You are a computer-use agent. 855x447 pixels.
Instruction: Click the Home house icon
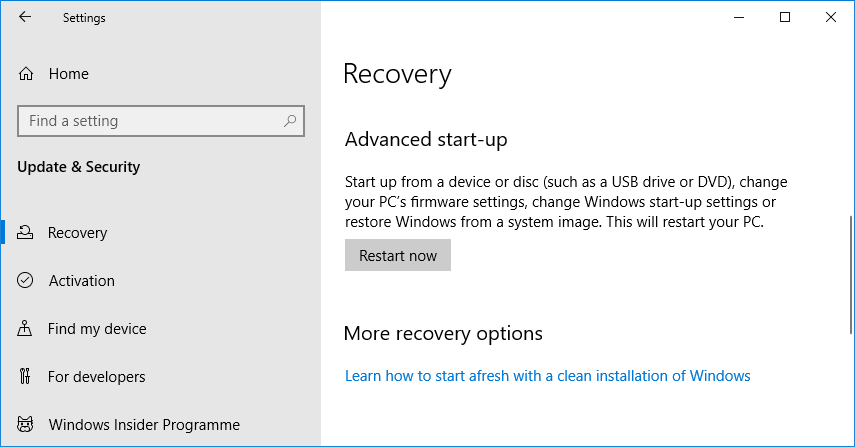point(26,74)
